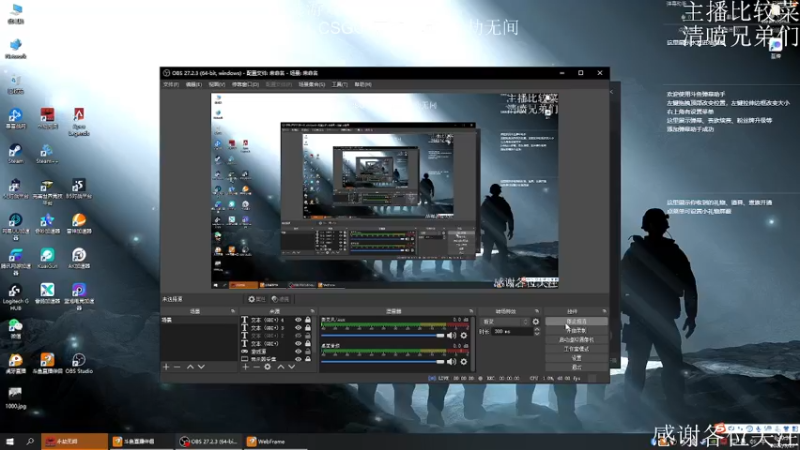Select the display capture source row
800x450 pixels.
pyautogui.click(x=277, y=359)
